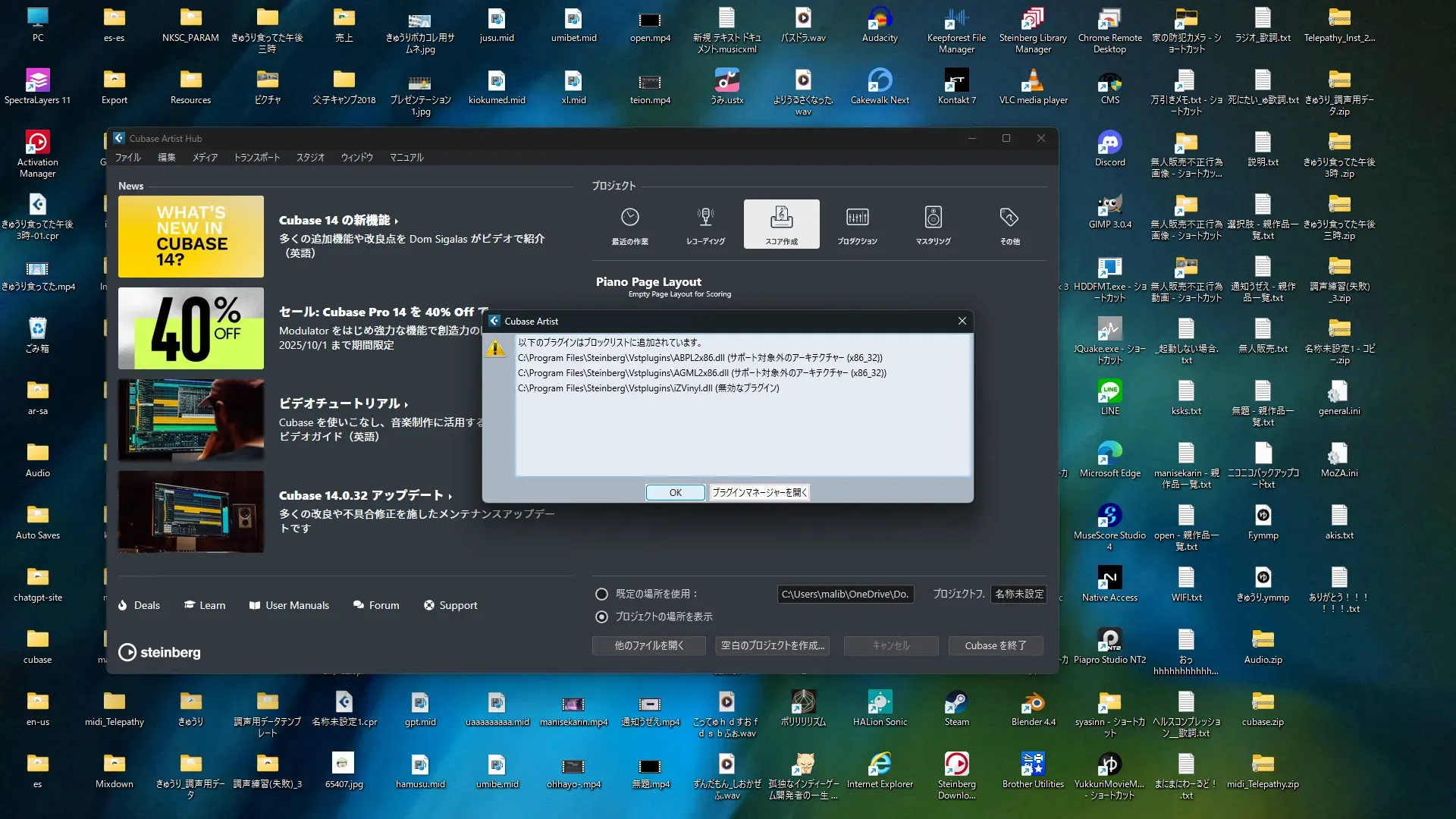Click the 40% OFF sale thumbnail

pyautogui.click(x=191, y=328)
